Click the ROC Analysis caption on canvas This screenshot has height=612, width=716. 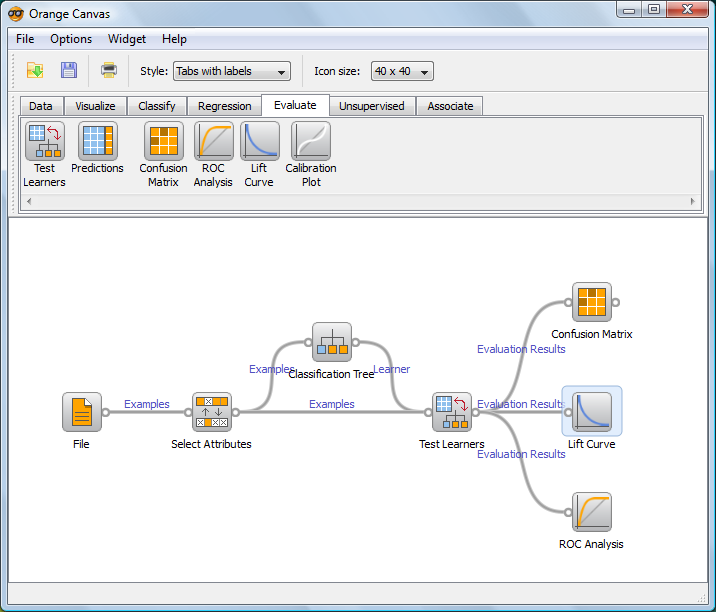click(x=591, y=544)
